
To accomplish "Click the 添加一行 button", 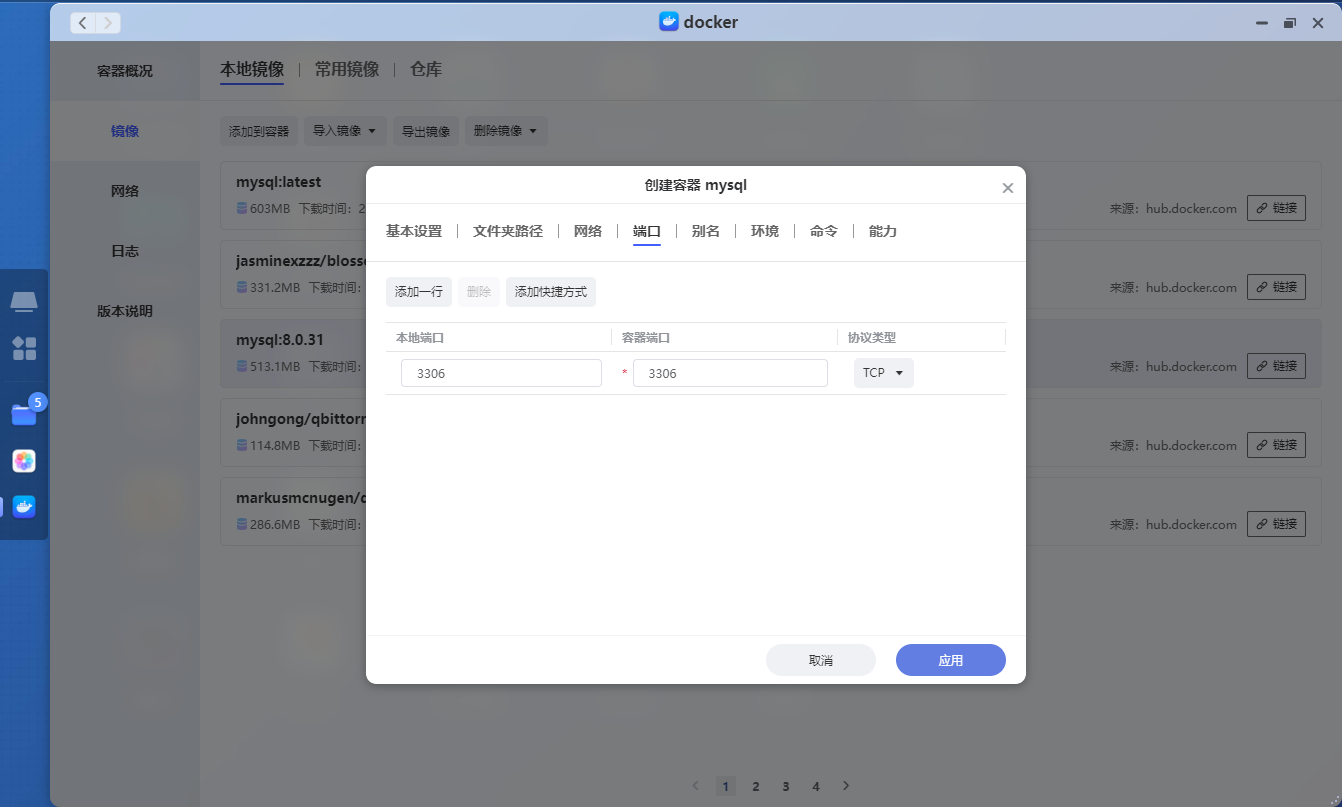I will click(419, 292).
